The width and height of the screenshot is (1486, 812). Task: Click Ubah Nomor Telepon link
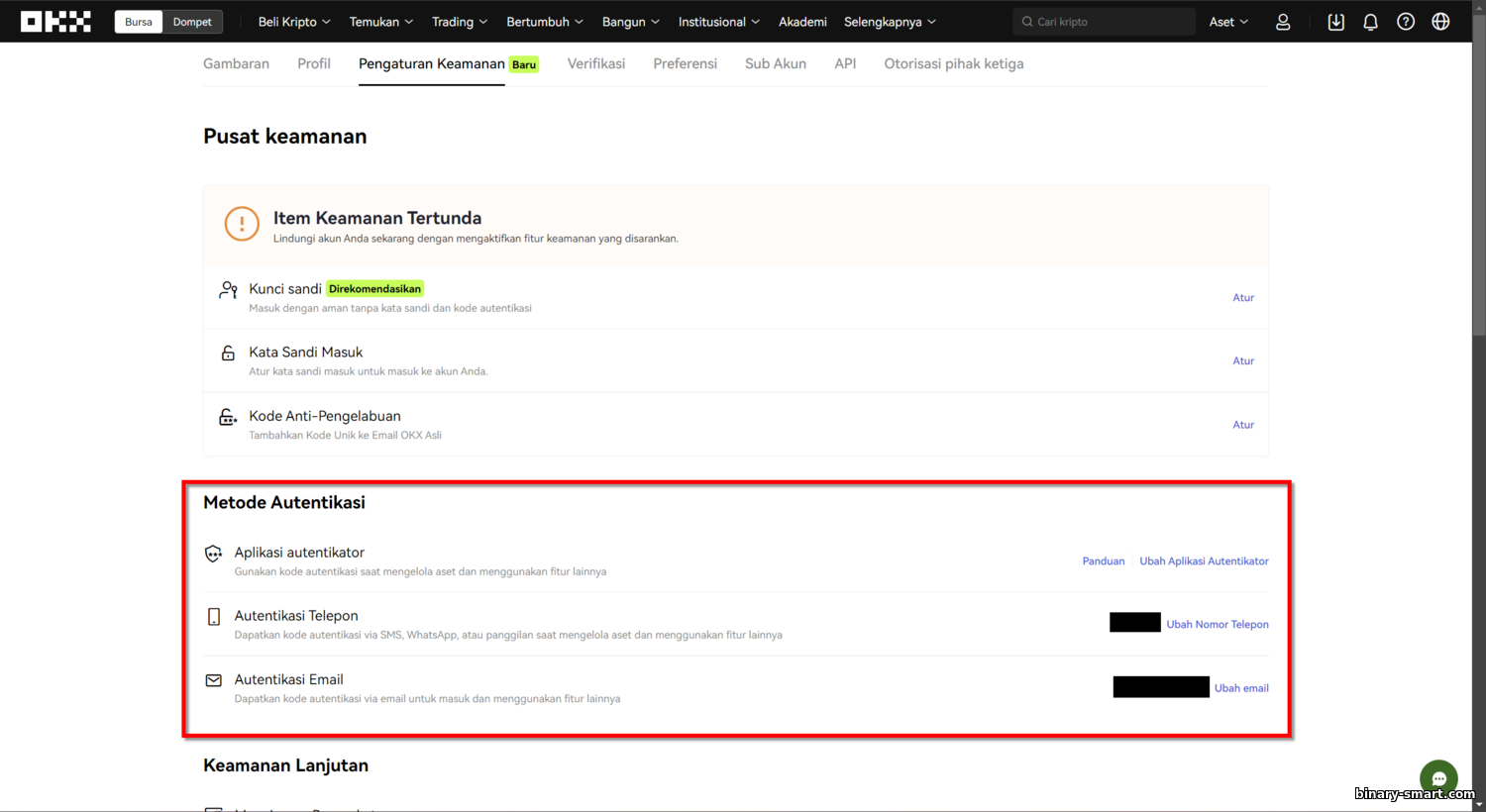[x=1218, y=624]
